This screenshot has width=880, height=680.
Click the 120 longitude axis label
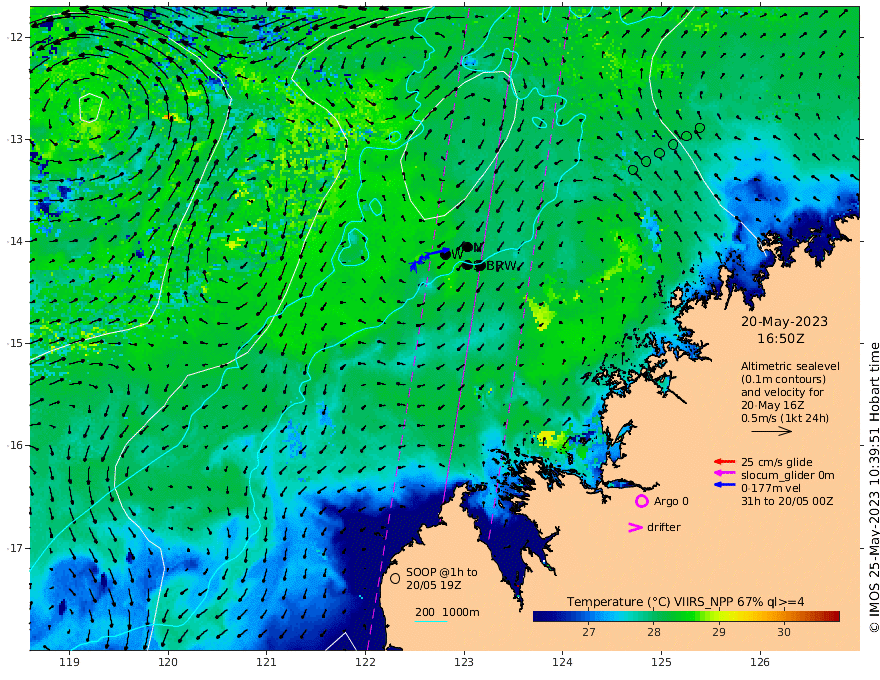pyautogui.click(x=168, y=663)
